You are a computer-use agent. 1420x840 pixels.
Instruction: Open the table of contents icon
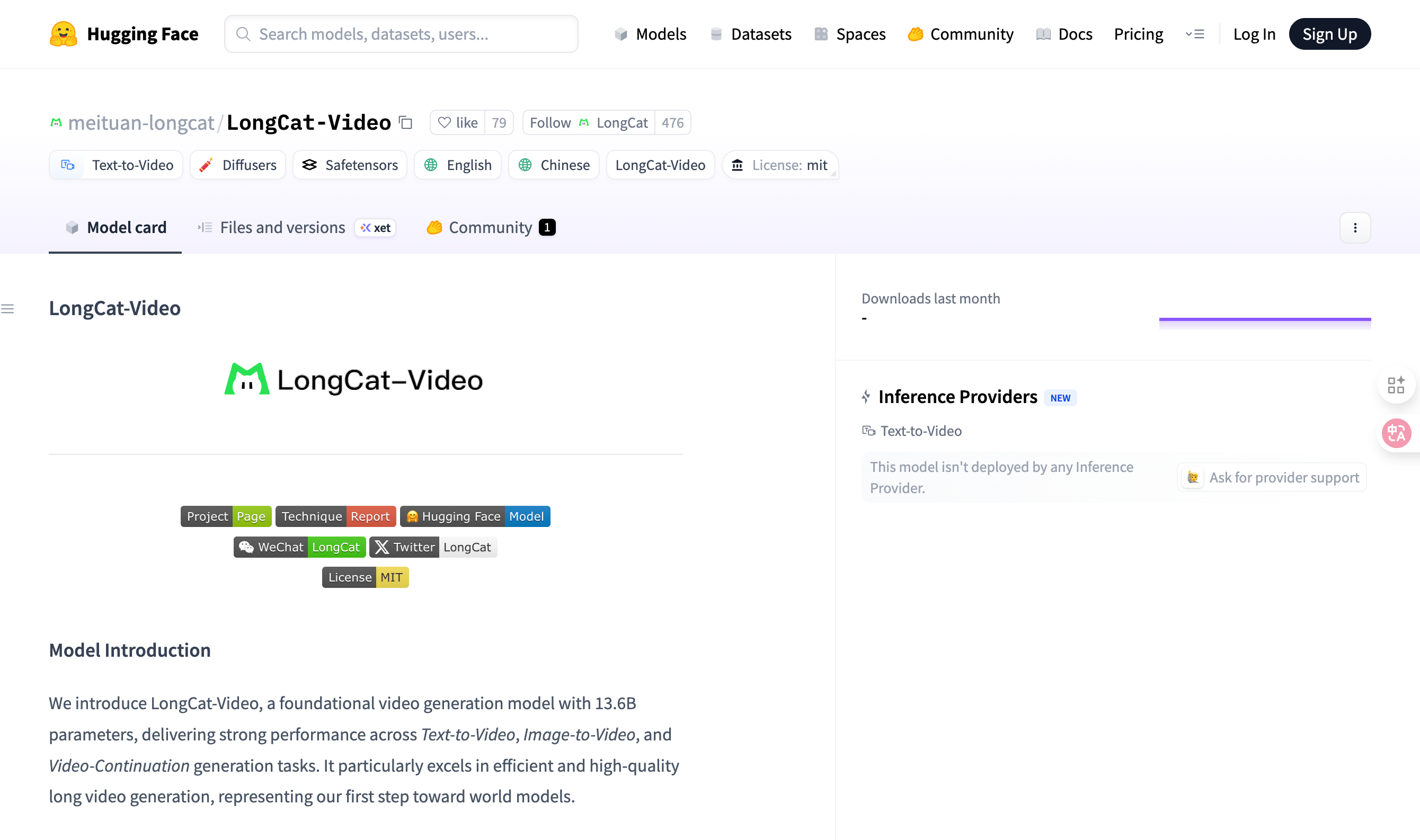[x=8, y=308]
